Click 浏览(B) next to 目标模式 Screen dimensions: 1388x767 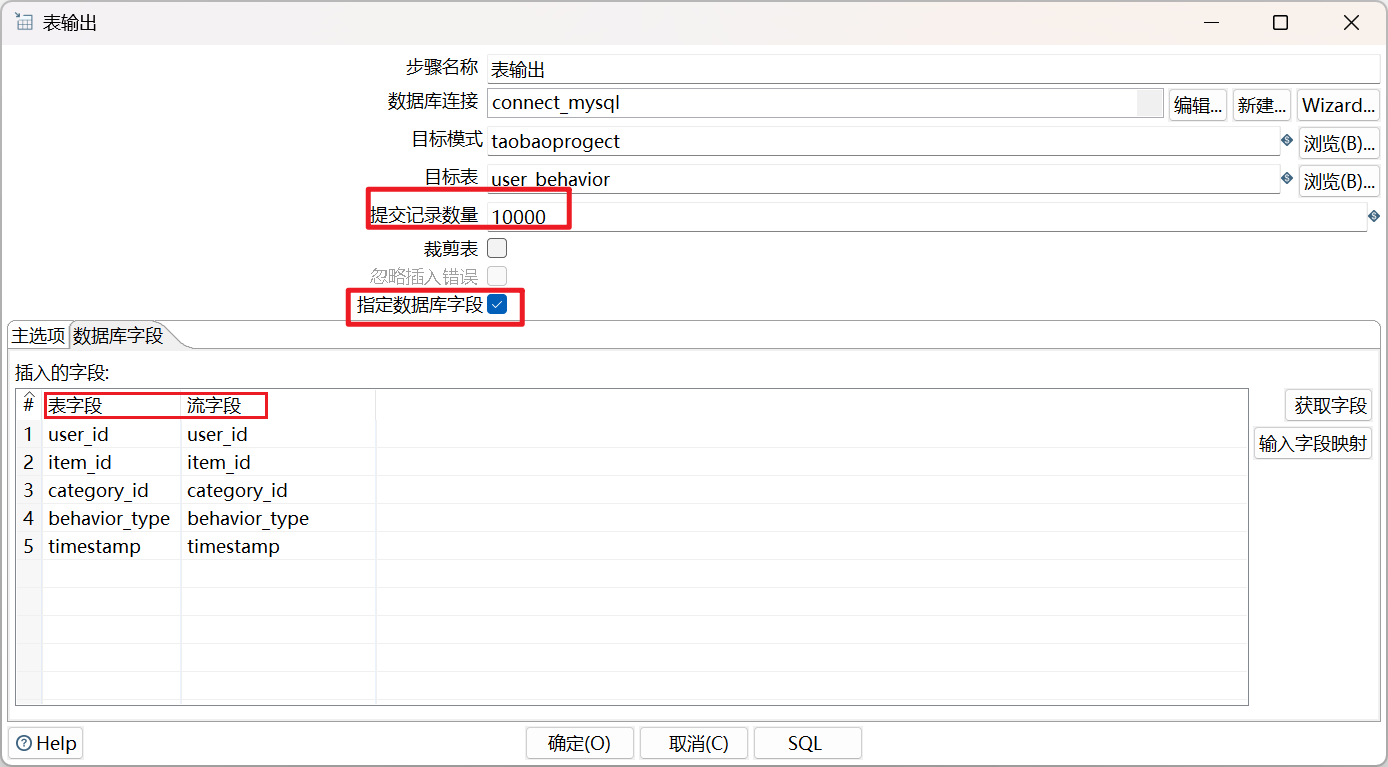coord(1338,141)
